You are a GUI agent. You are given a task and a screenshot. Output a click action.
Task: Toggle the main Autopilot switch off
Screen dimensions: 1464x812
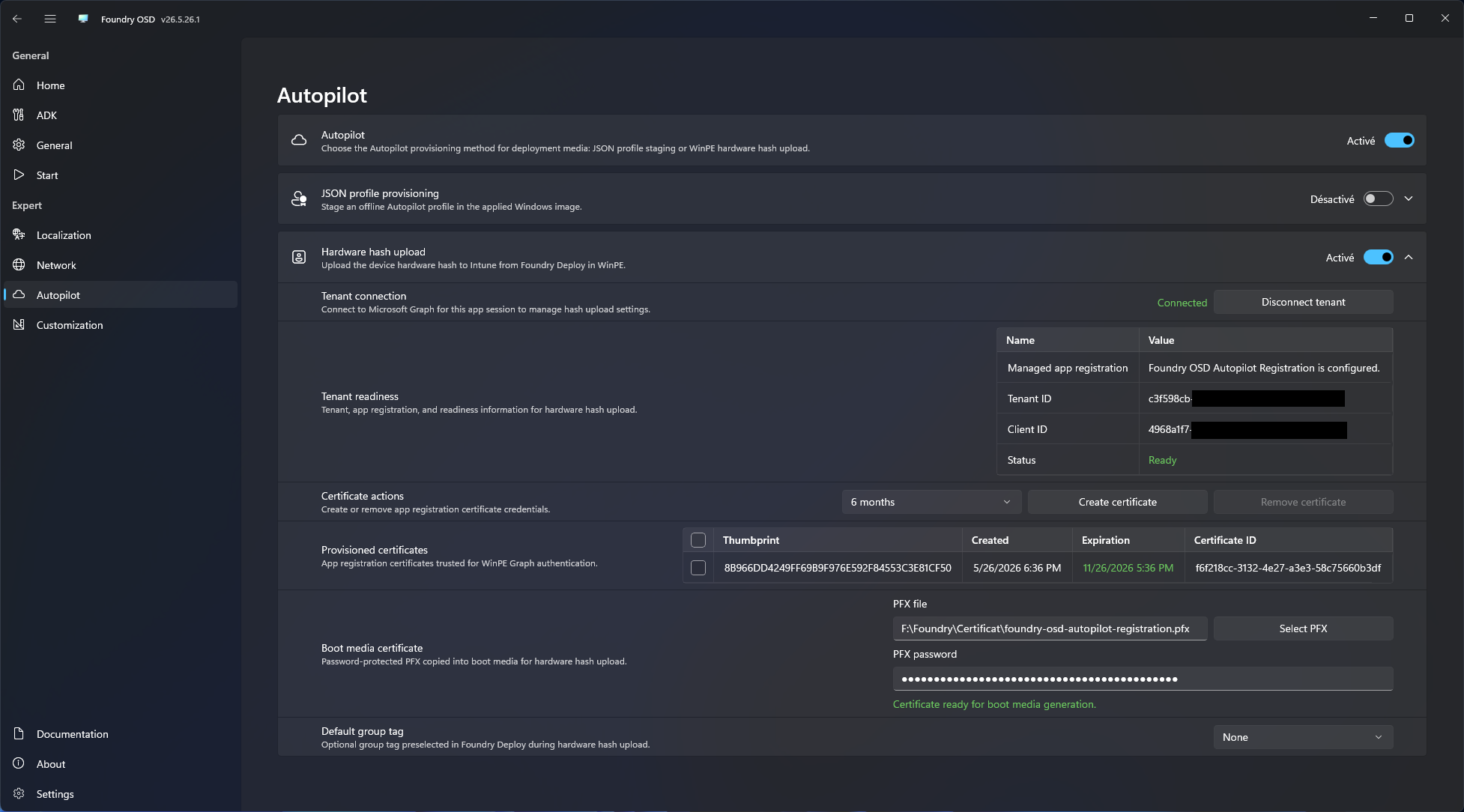pos(1399,141)
